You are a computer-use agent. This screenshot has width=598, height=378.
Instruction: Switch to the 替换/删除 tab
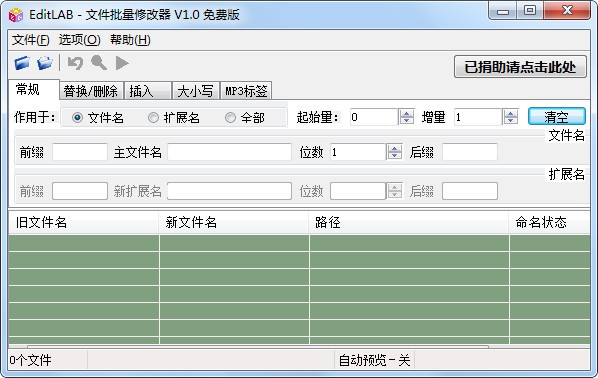[91, 91]
